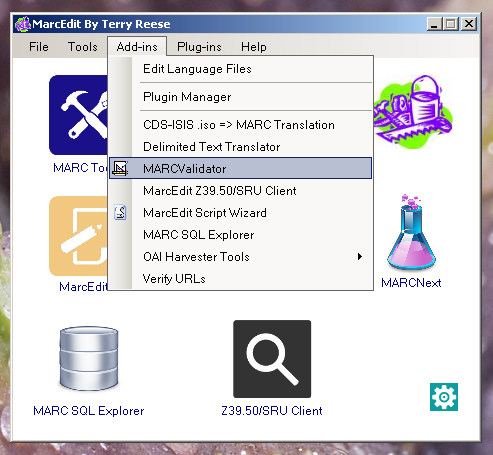Image resolution: width=493 pixels, height=455 pixels.
Task: Open the Tools menu
Action: (83, 47)
